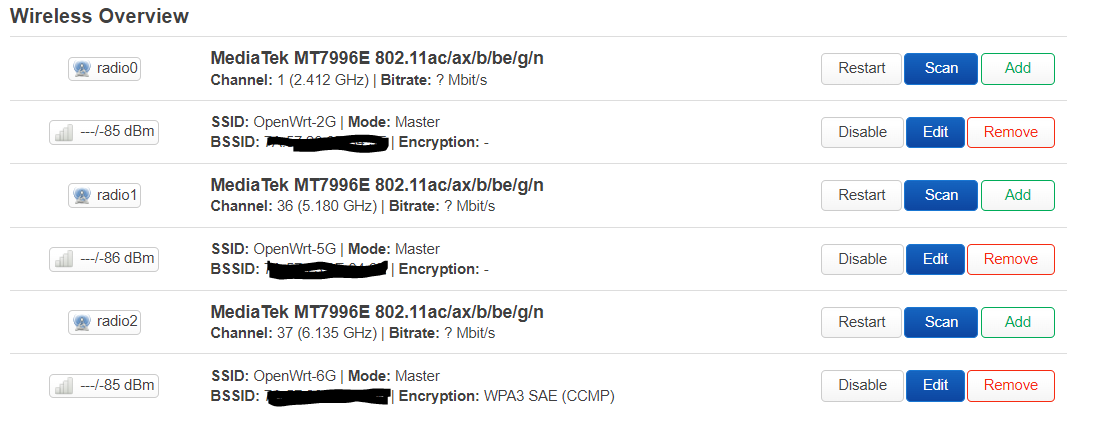Click the OpenWrt-6G signal strength indicator
This screenshot has width=1105, height=432.
104,385
